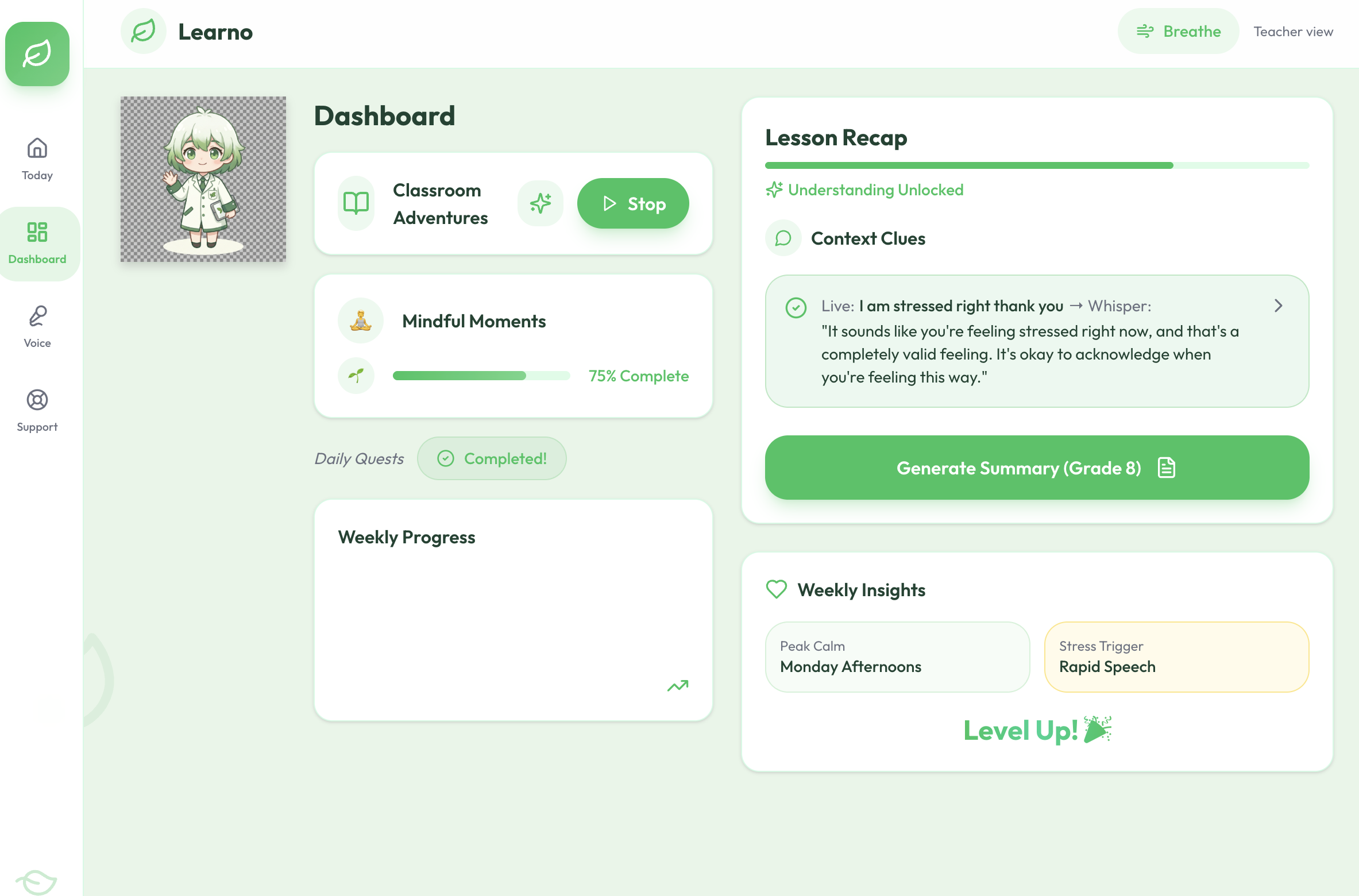Image resolution: width=1359 pixels, height=896 pixels.
Task: Click the Context Clues chat bubble icon
Action: 783,238
